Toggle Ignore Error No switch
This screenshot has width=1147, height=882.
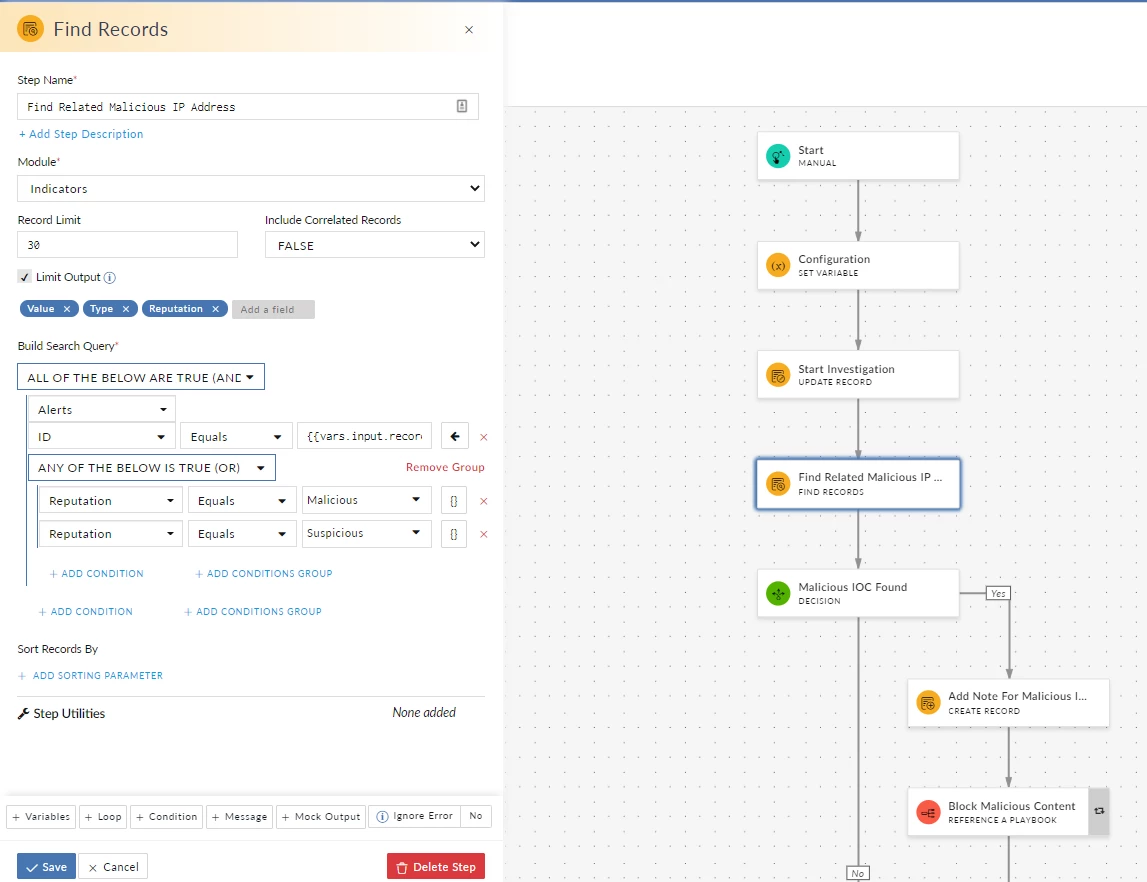(x=475, y=816)
